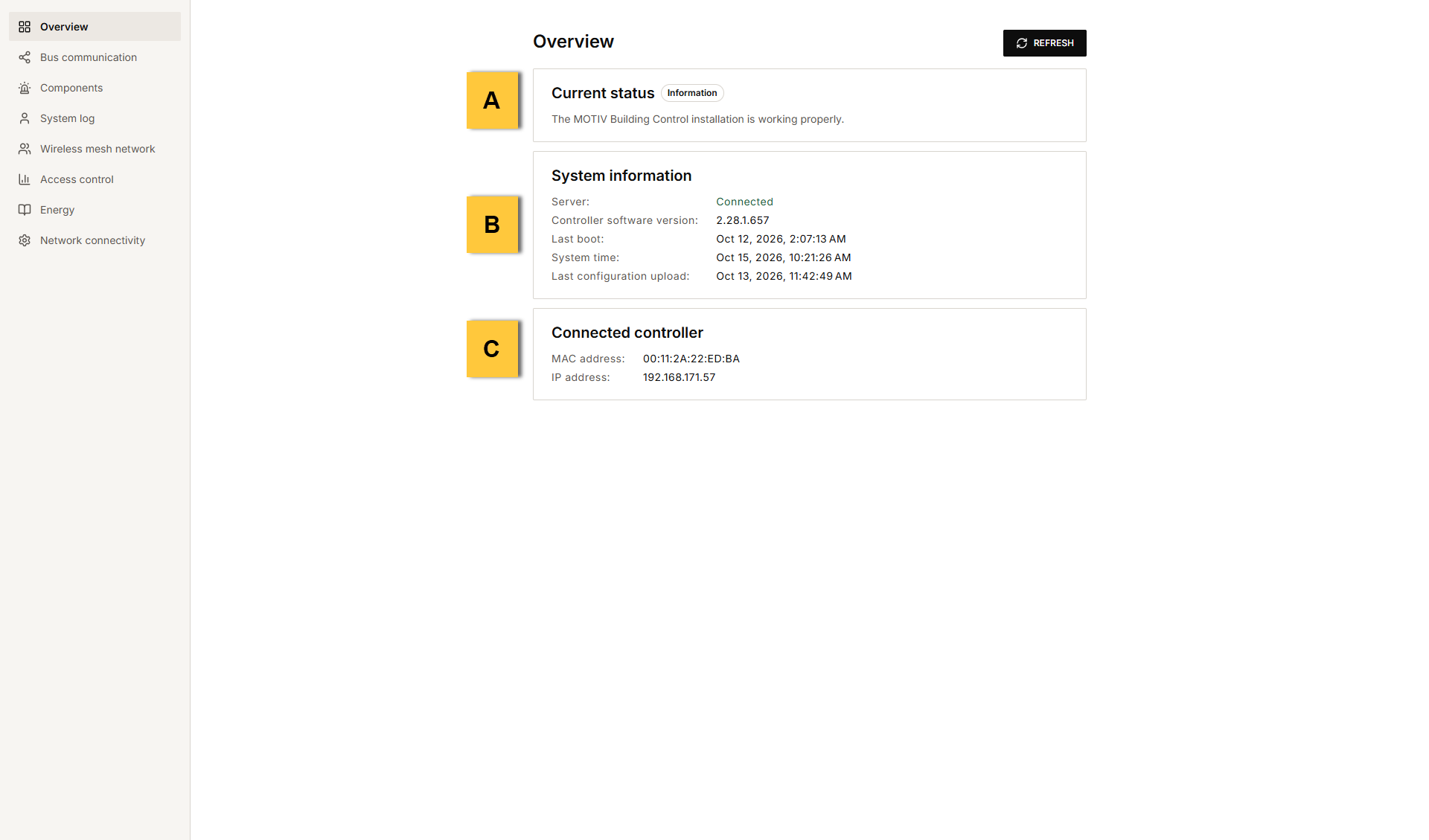
Task: Click software version 2.28.1.657
Action: (x=743, y=220)
